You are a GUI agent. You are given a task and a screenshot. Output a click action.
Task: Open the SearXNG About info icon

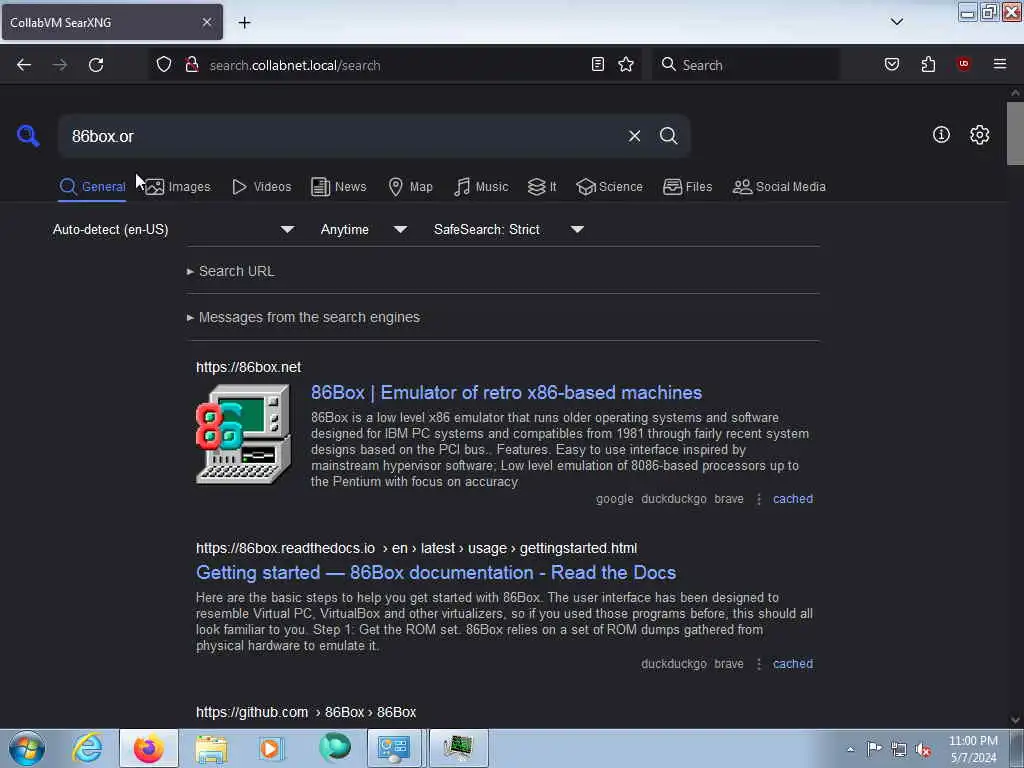(941, 135)
